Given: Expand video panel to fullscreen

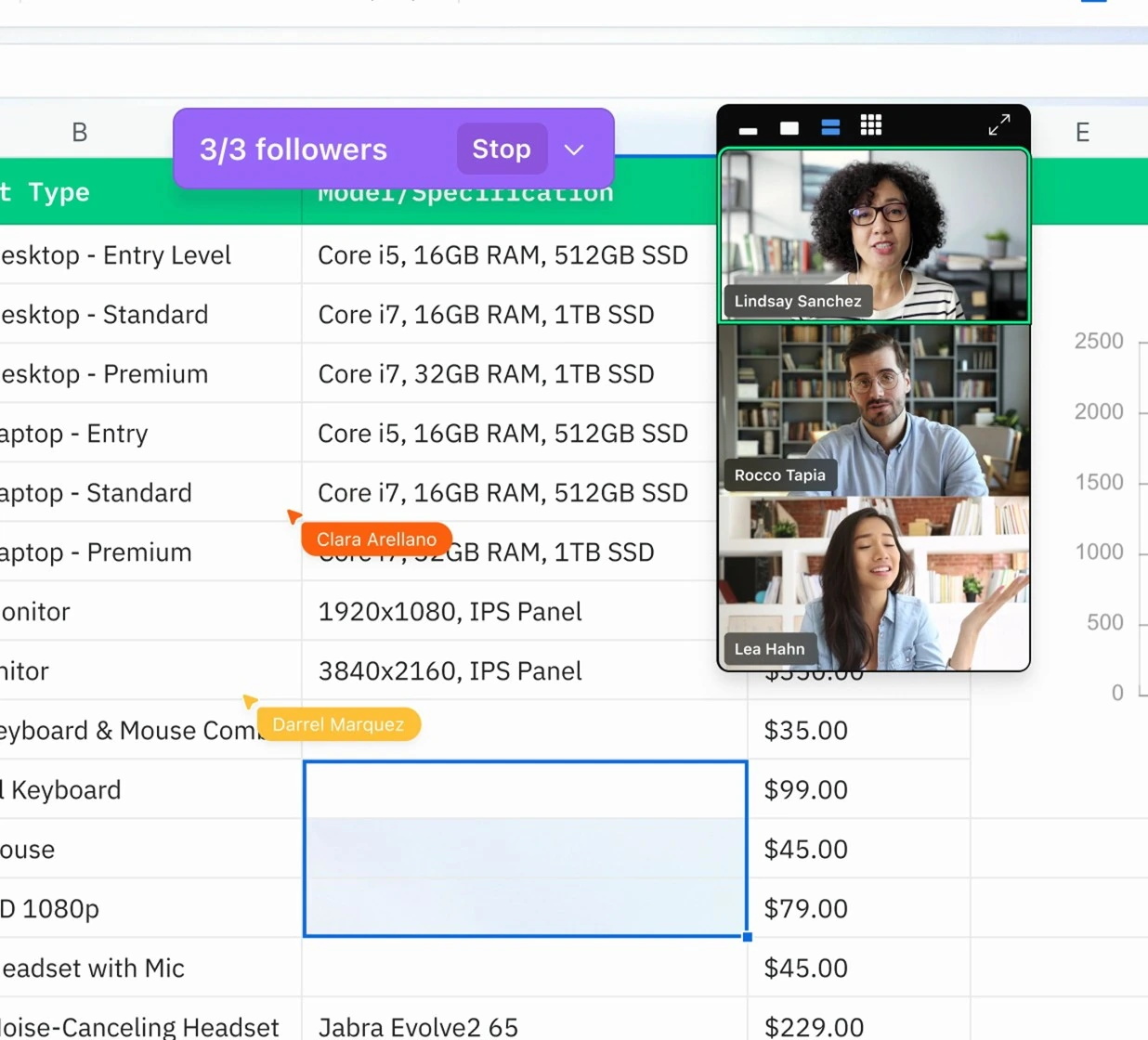Looking at the screenshot, I should pos(999,125).
